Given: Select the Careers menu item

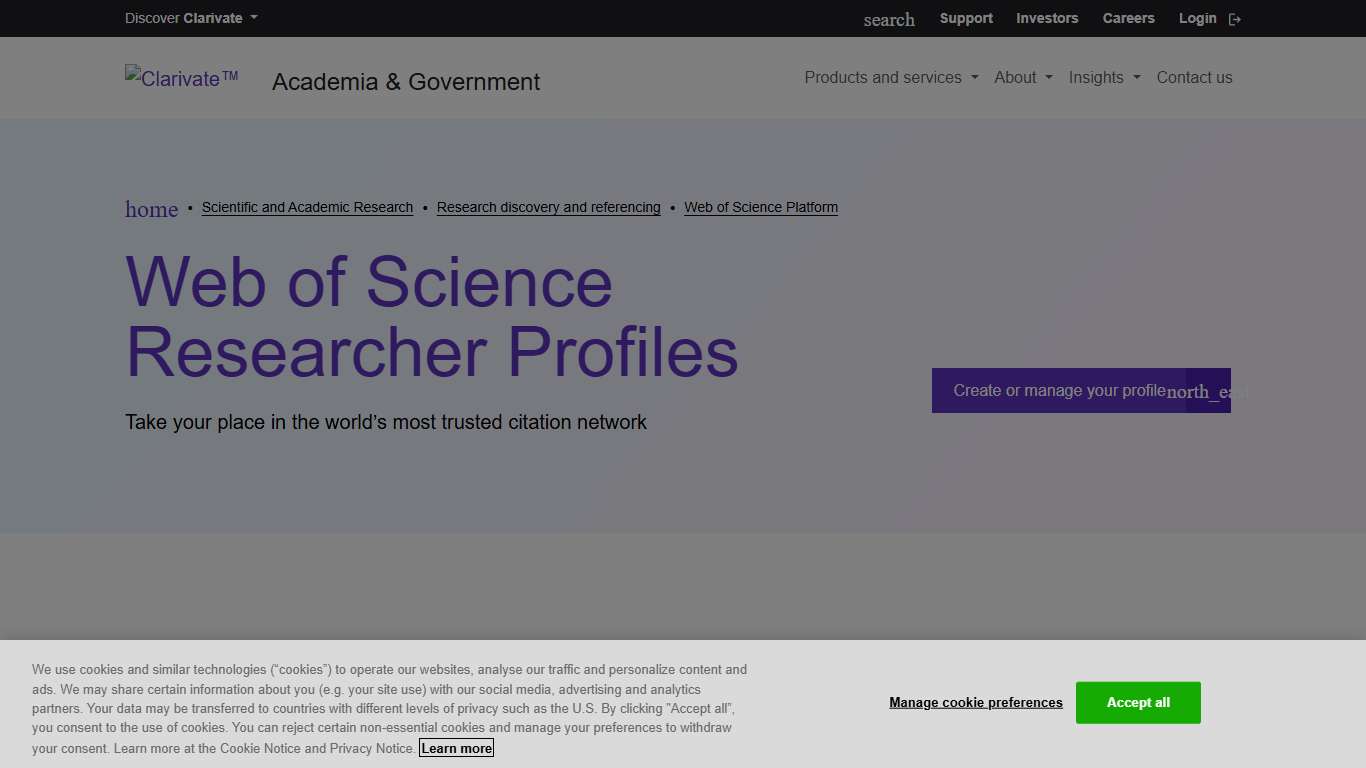Looking at the screenshot, I should 1128,18.
